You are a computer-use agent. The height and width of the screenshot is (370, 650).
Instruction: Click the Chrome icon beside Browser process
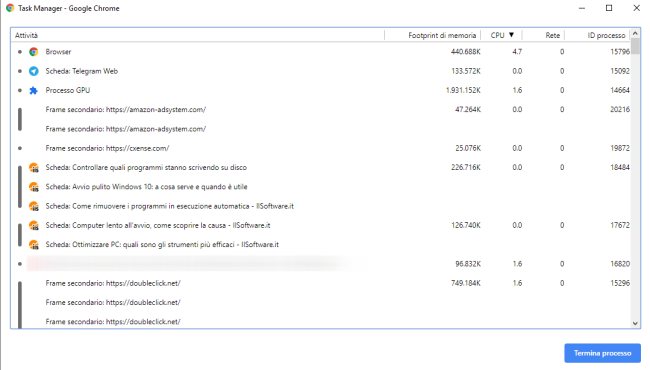pos(34,52)
